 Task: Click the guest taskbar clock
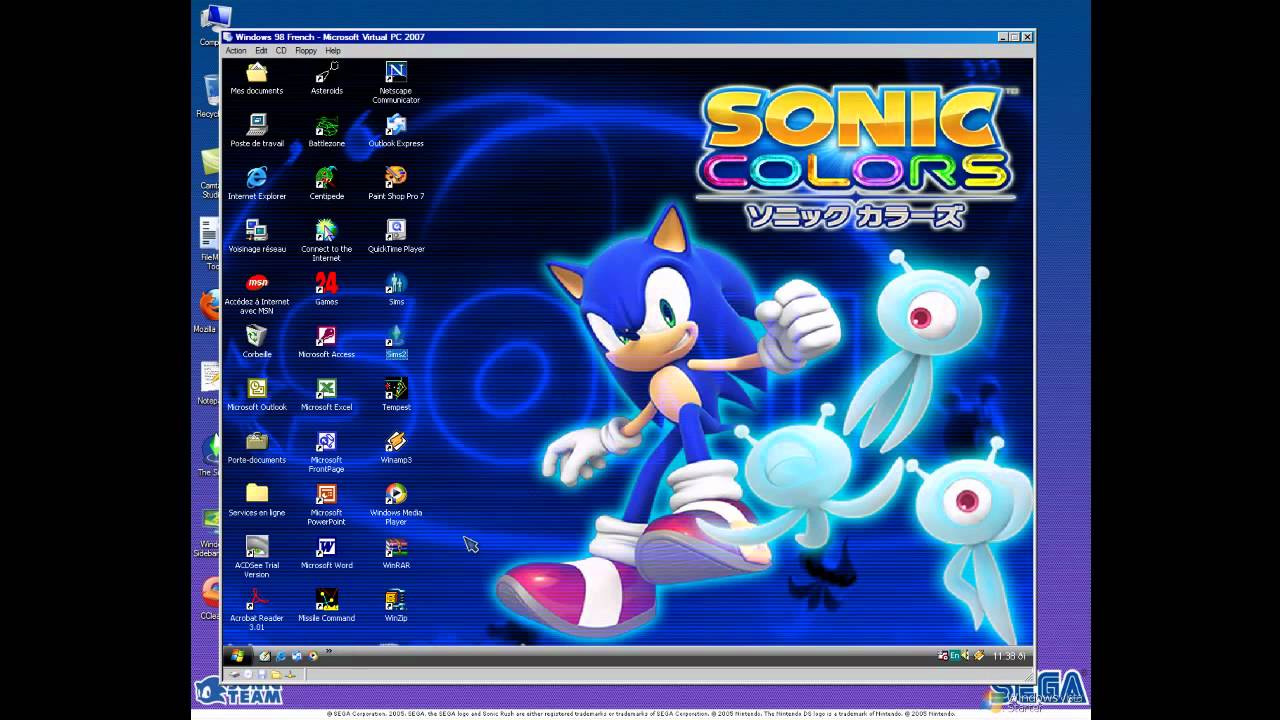point(1009,656)
